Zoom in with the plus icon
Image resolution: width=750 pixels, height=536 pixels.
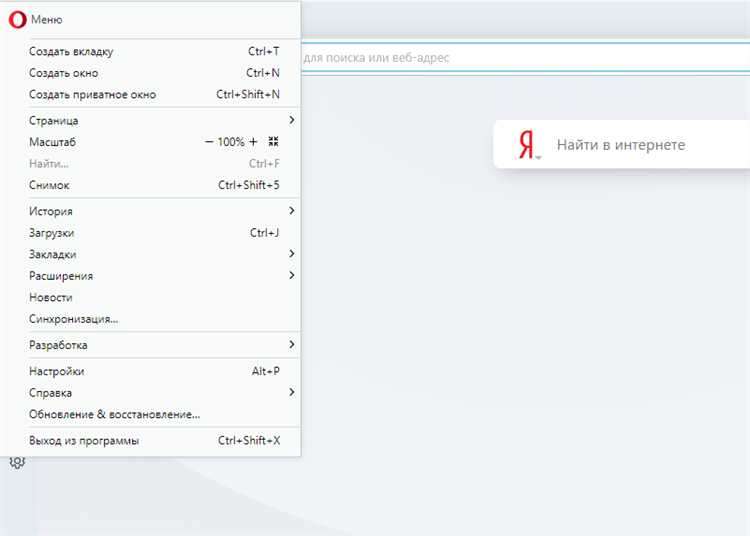[253, 142]
